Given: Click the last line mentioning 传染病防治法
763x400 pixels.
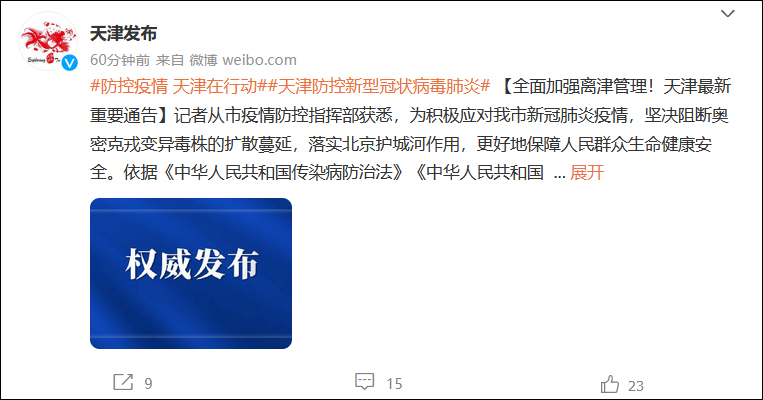Looking at the screenshot, I should coord(317,172).
